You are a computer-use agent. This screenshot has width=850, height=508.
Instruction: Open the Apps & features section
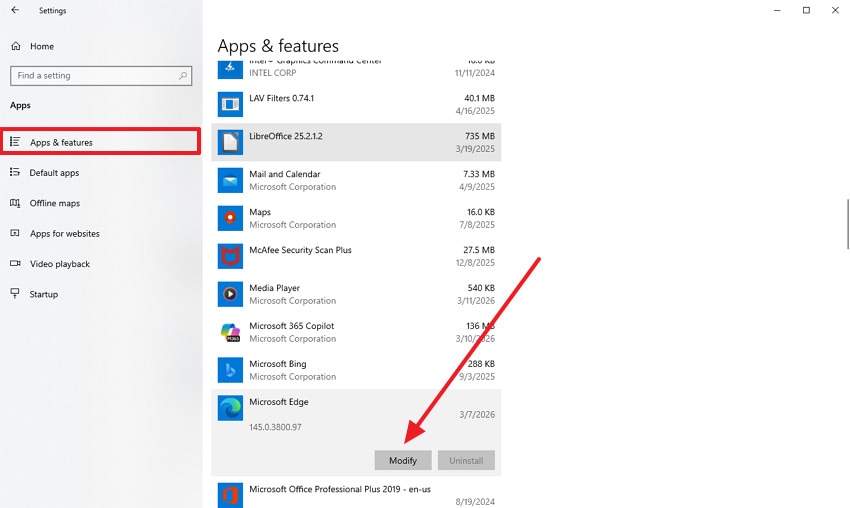[x=101, y=142]
